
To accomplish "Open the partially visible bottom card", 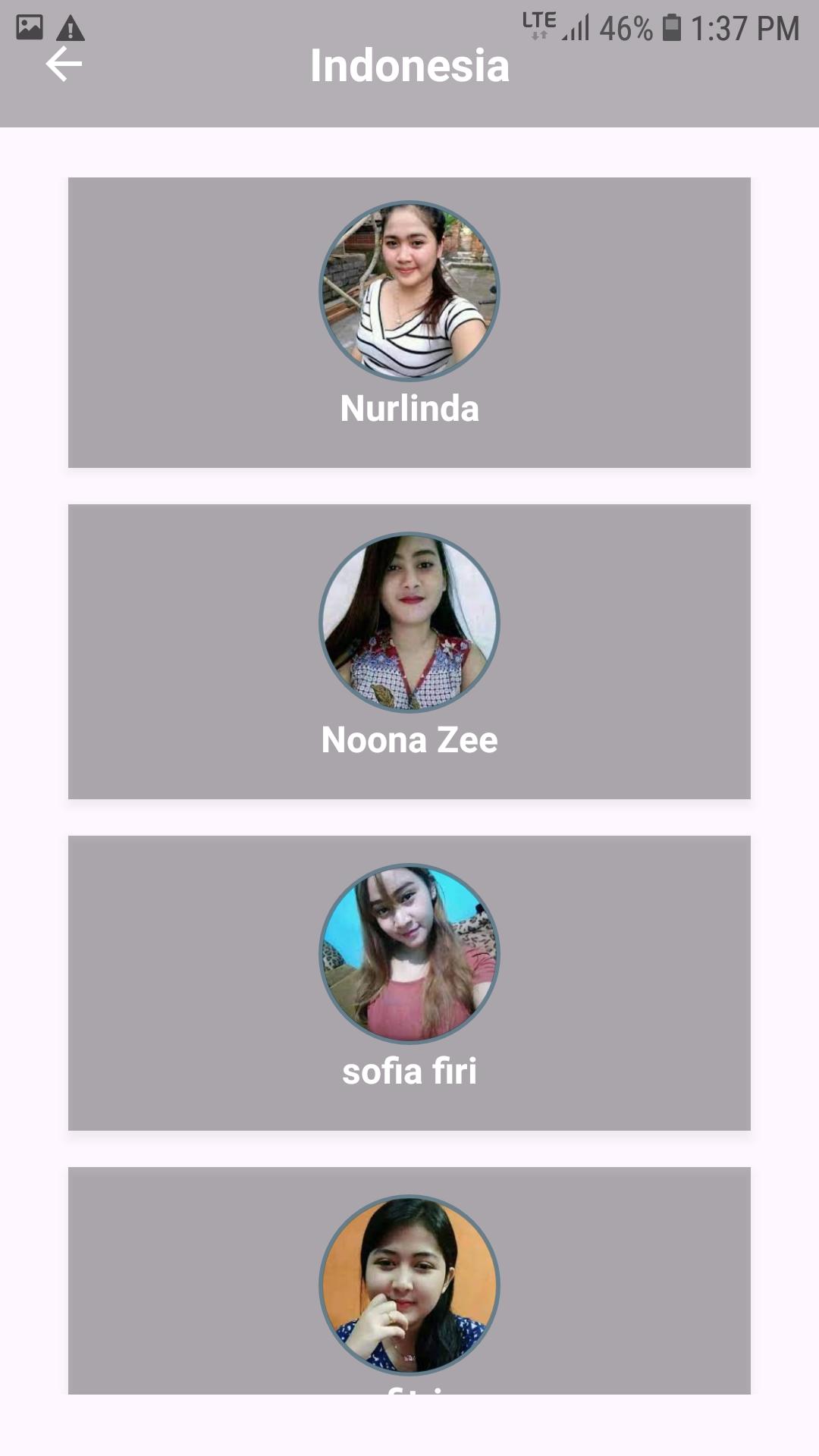I will coord(409,1280).
